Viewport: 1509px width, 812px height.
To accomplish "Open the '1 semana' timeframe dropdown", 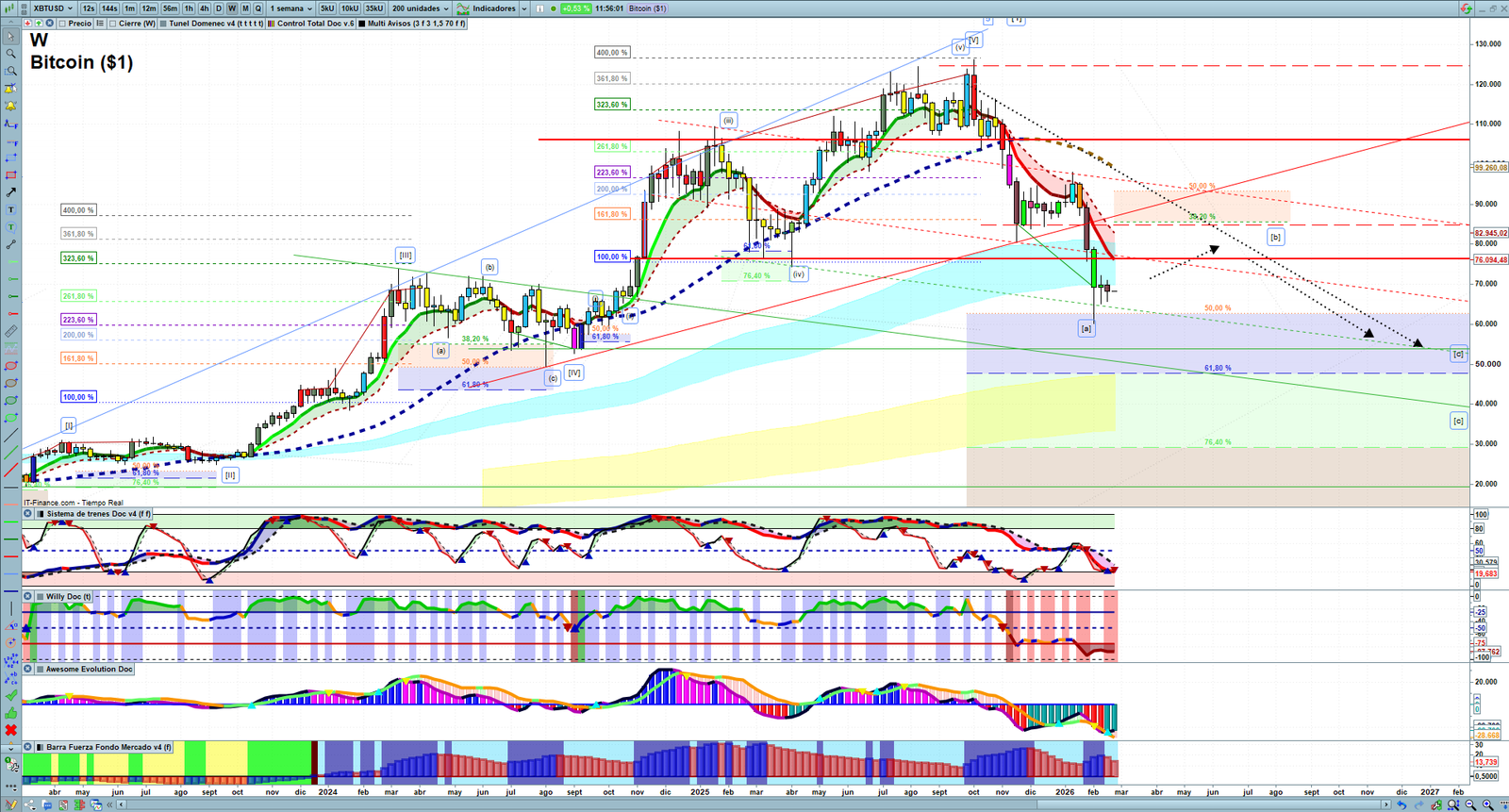I will click(x=291, y=8).
